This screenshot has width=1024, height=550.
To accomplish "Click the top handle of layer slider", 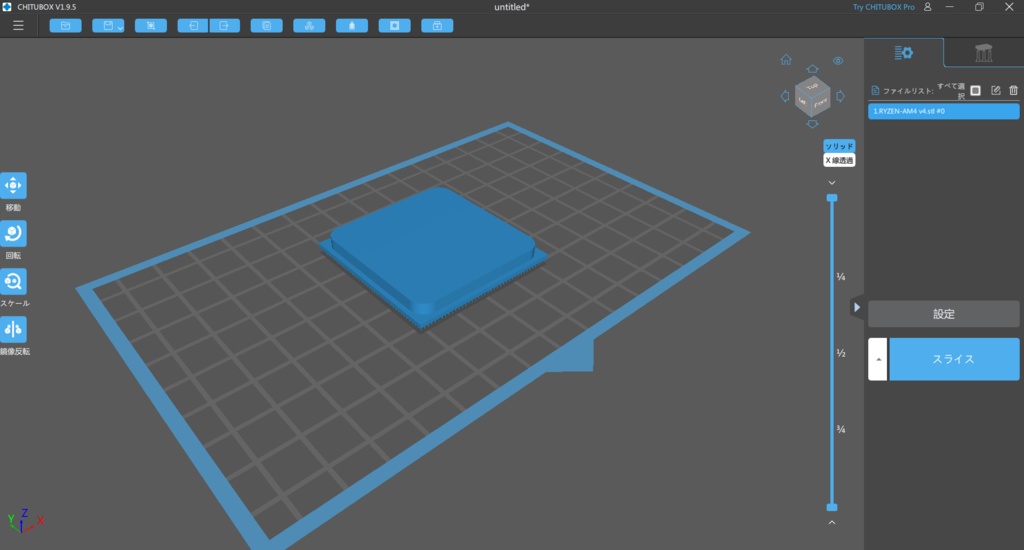I will click(x=832, y=198).
